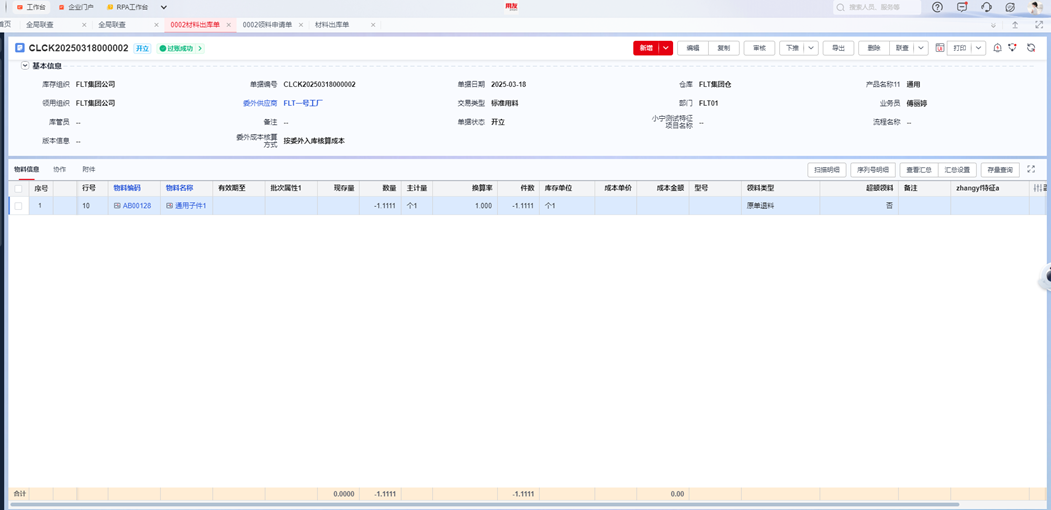Expand the tab list double-chevron

click(993, 25)
